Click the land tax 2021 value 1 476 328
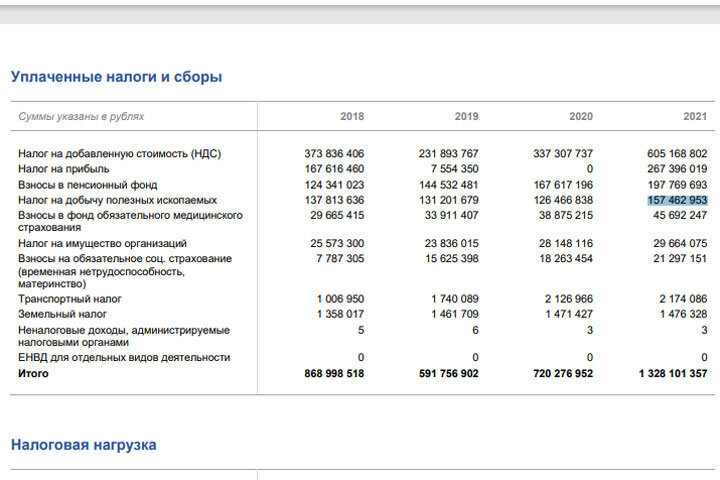Viewport: 720px width, 480px height. [x=683, y=314]
